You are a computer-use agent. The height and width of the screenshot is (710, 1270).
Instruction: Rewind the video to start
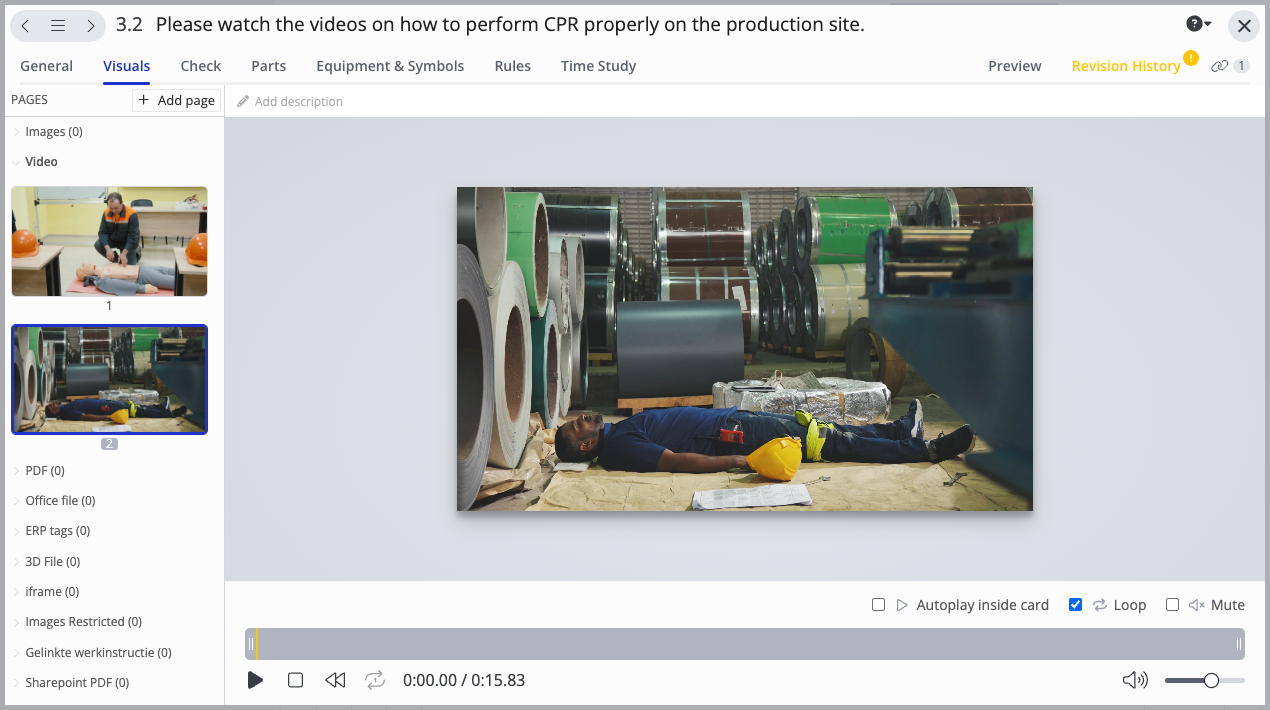(335, 680)
